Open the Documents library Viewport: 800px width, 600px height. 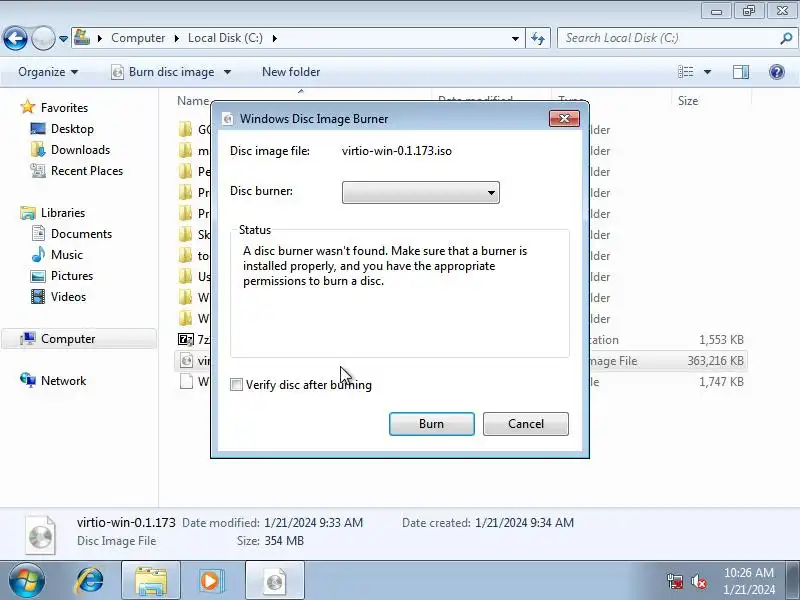71,234
